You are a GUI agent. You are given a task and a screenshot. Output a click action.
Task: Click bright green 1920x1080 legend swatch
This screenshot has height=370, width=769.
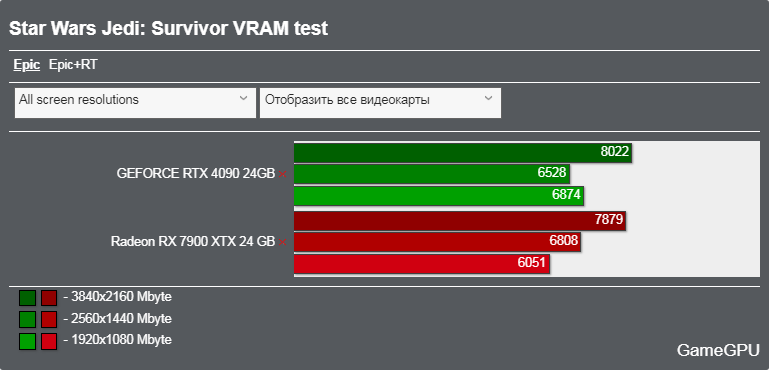click(27, 341)
